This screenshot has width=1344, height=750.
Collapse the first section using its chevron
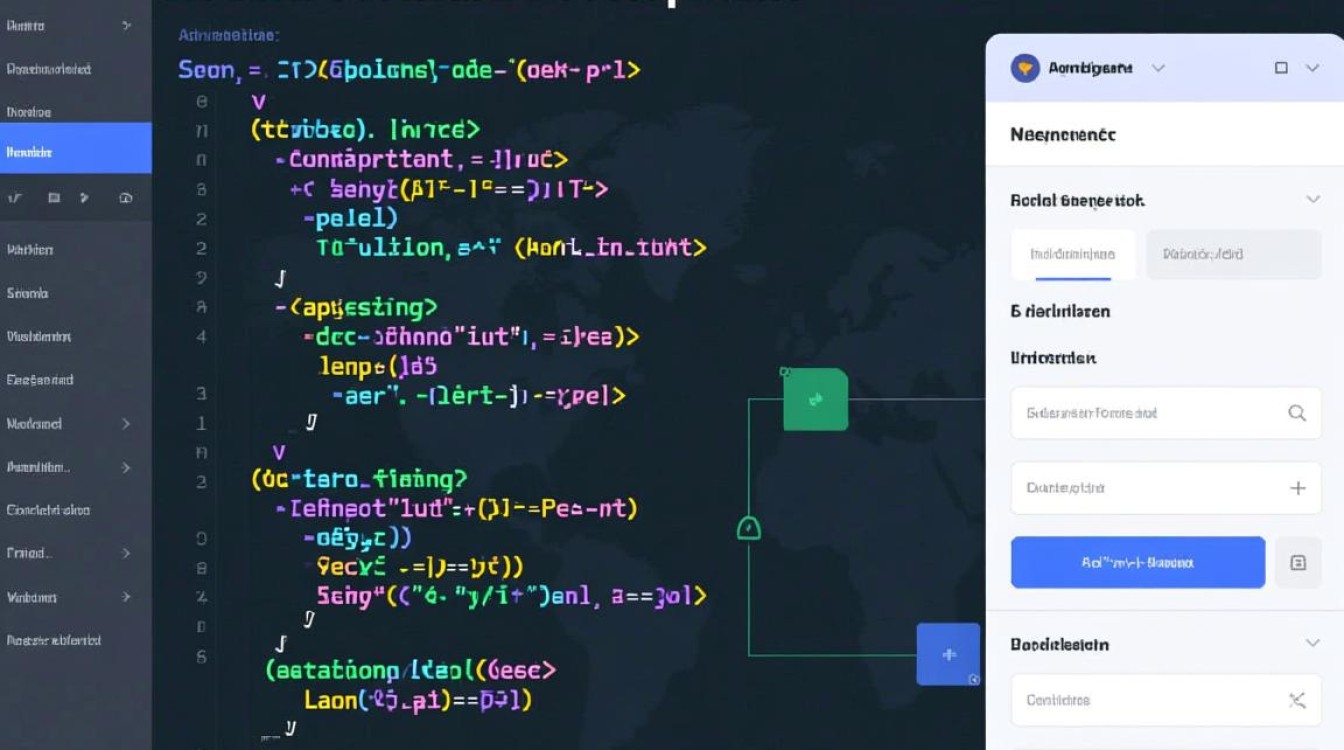(1313, 200)
